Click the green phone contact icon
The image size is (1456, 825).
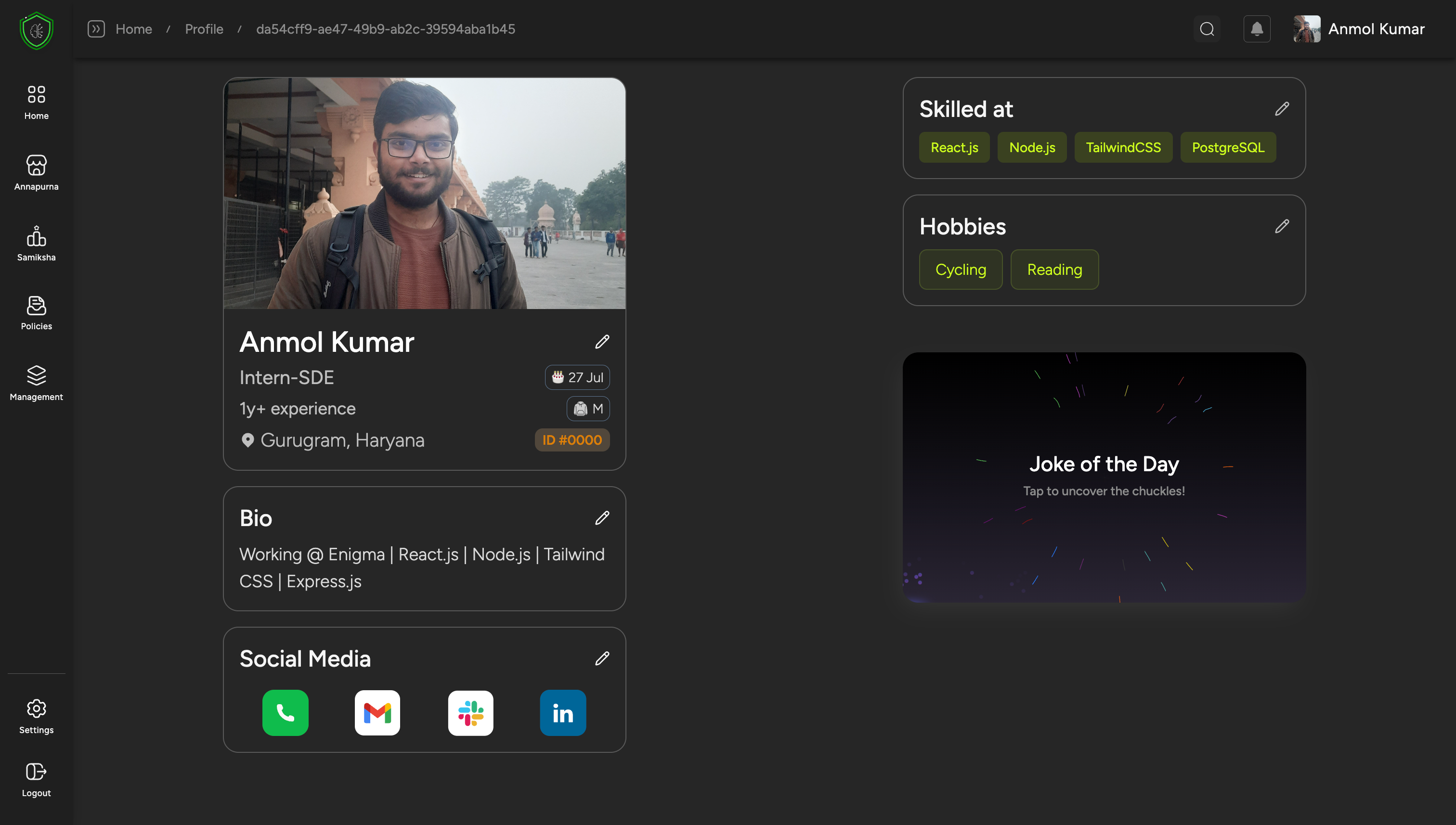coord(285,712)
